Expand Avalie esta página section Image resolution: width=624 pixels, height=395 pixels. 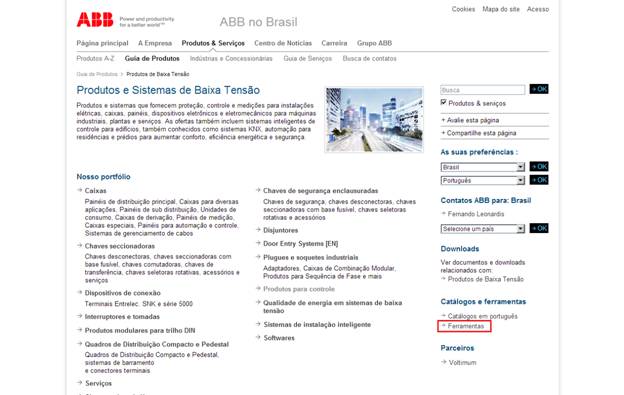coord(470,120)
